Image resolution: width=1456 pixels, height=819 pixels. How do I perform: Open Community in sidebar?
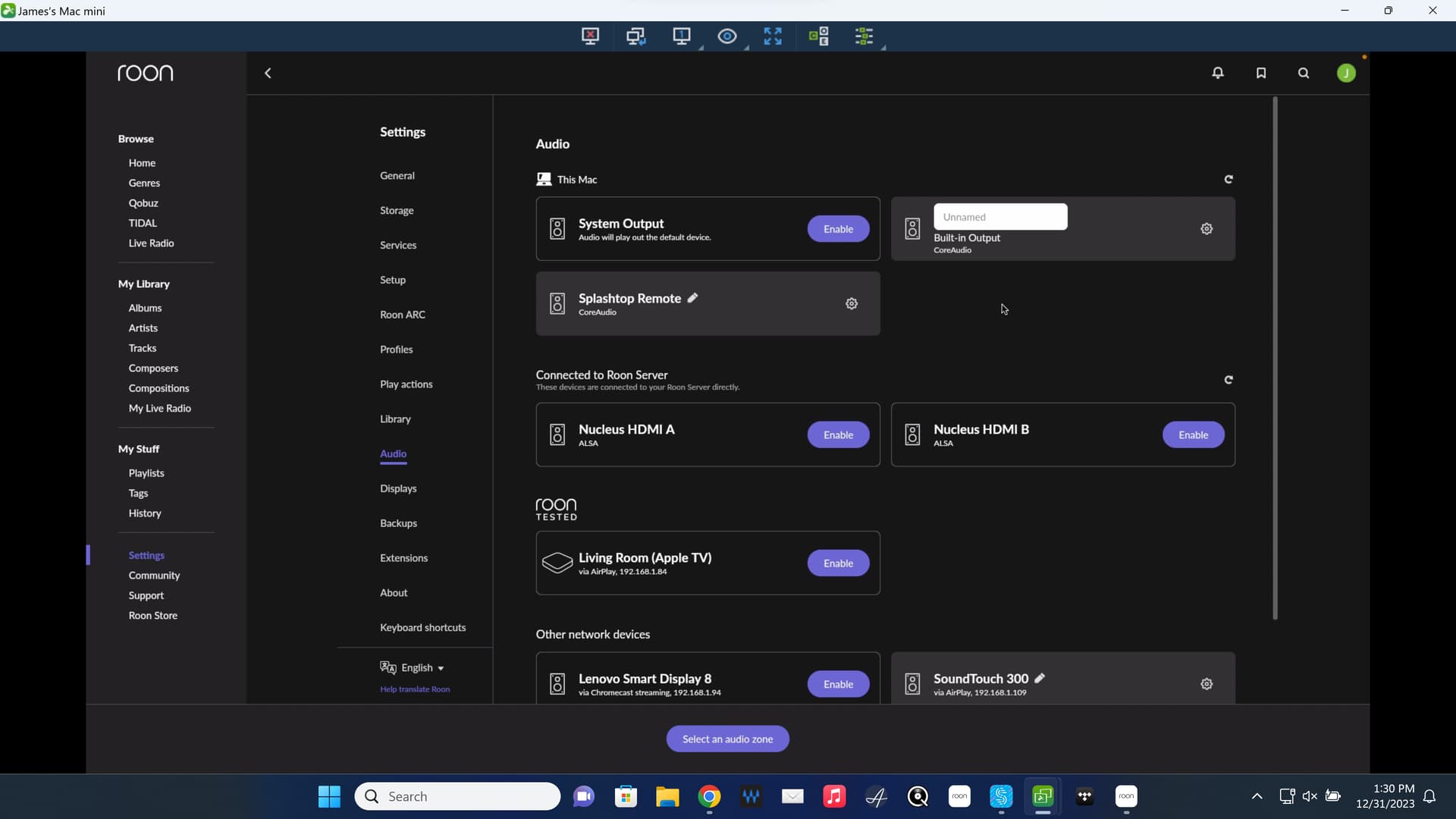click(x=154, y=576)
